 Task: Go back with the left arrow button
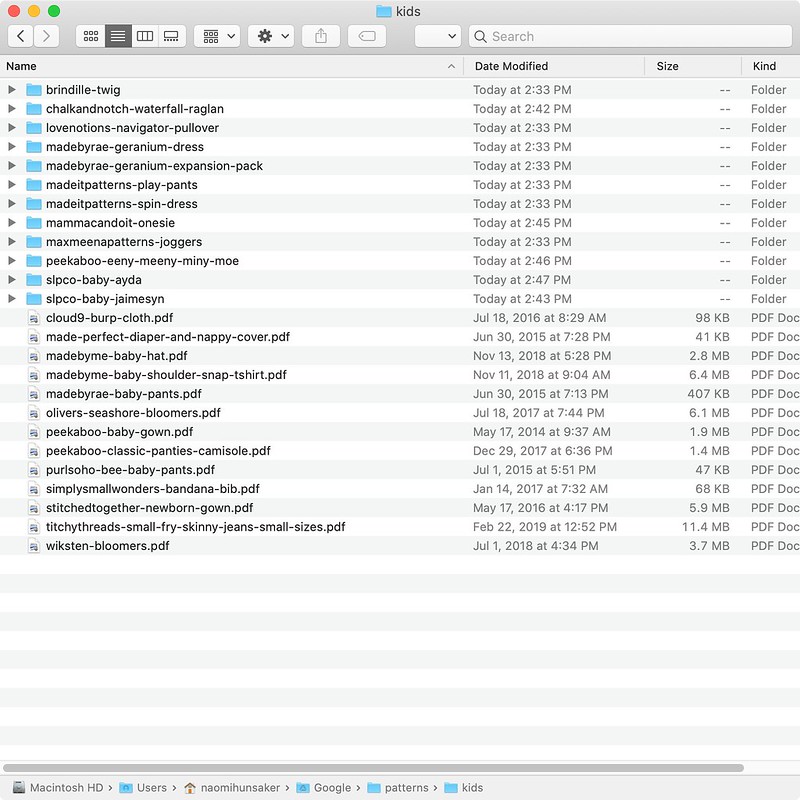pos(21,36)
